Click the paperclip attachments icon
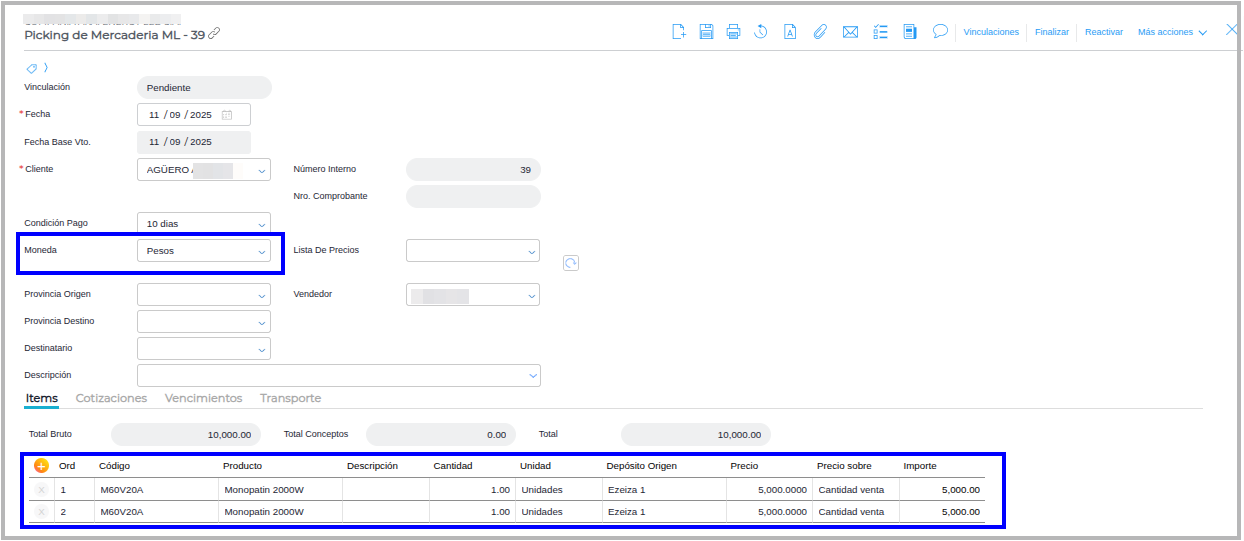 (820, 32)
